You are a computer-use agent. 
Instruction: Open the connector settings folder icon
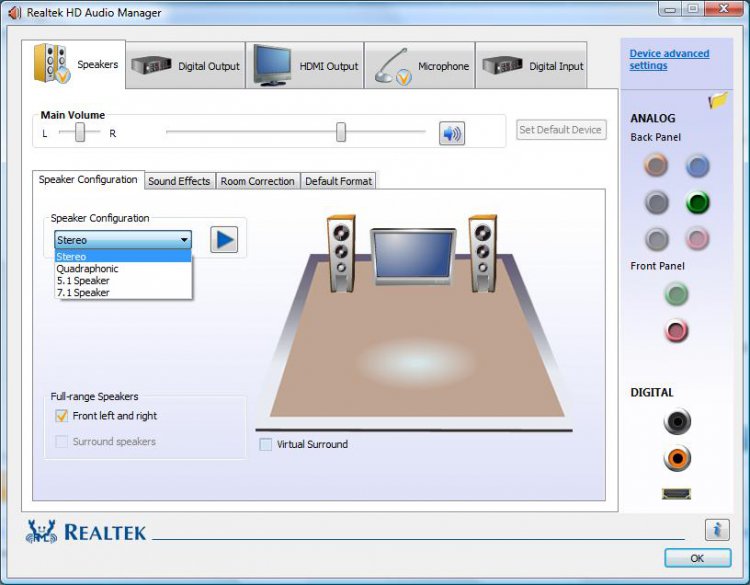click(x=717, y=100)
